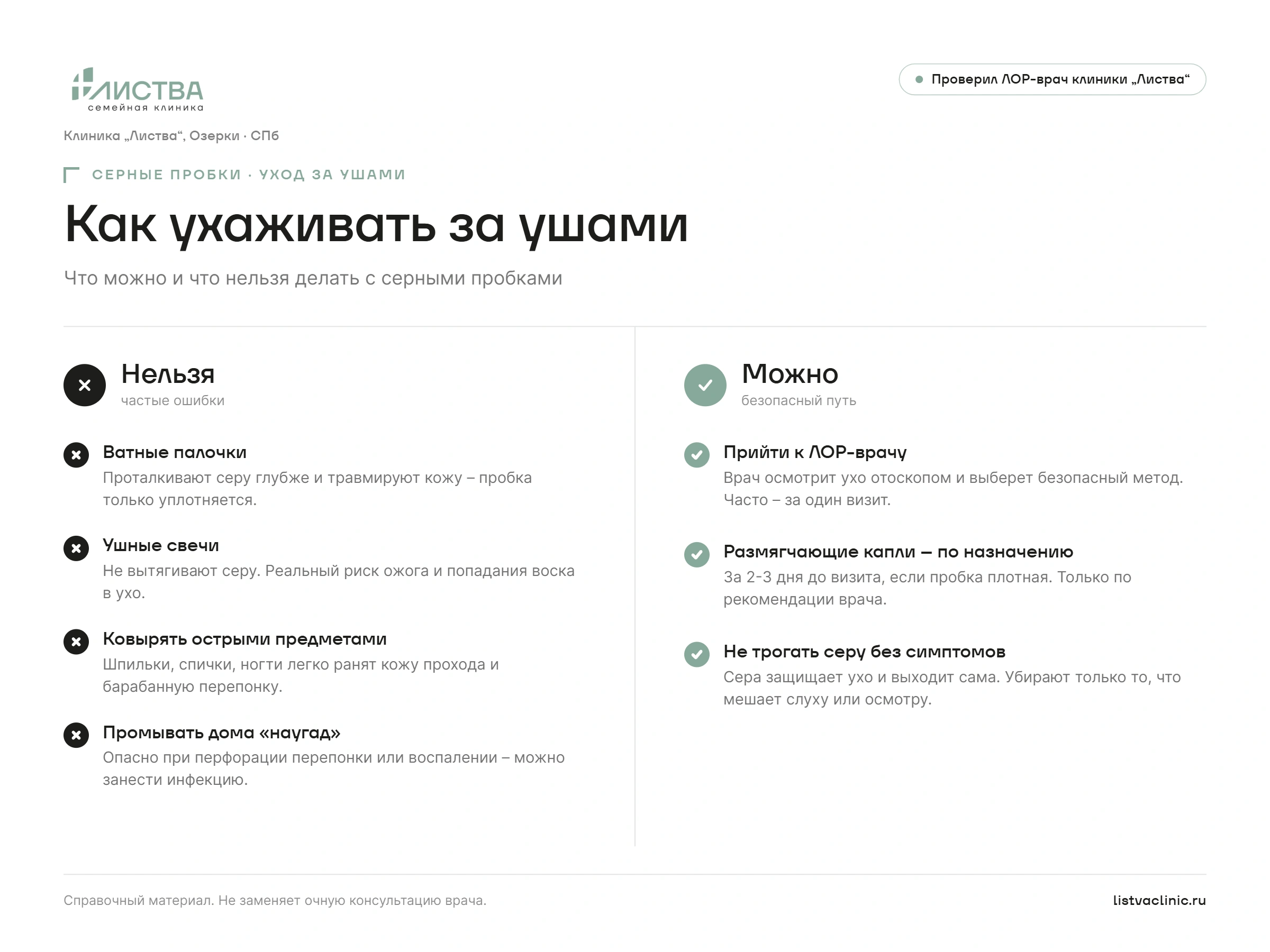Screen dimensions: 1270x952
Task: Click the Клиника „Листва“, Озерки · СПб text
Action: click(171, 136)
